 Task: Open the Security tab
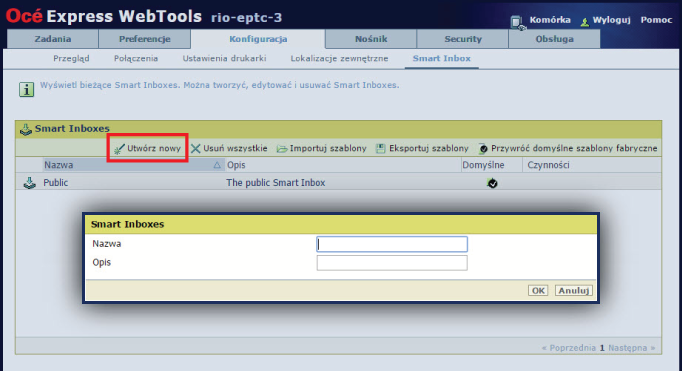(463, 39)
